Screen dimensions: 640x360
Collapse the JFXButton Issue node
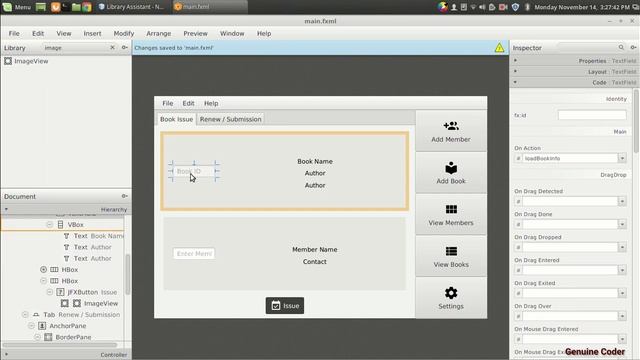49,292
